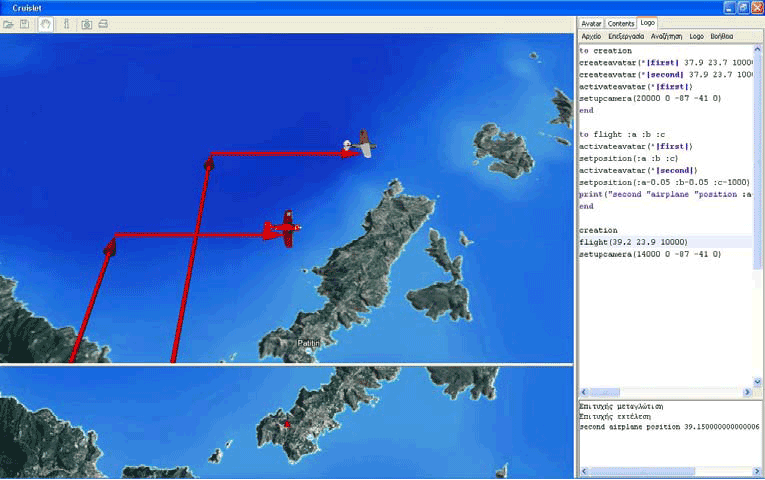Click the Cruislet window title bar text
Viewport: 765px width, 480px height.
(26, 8)
